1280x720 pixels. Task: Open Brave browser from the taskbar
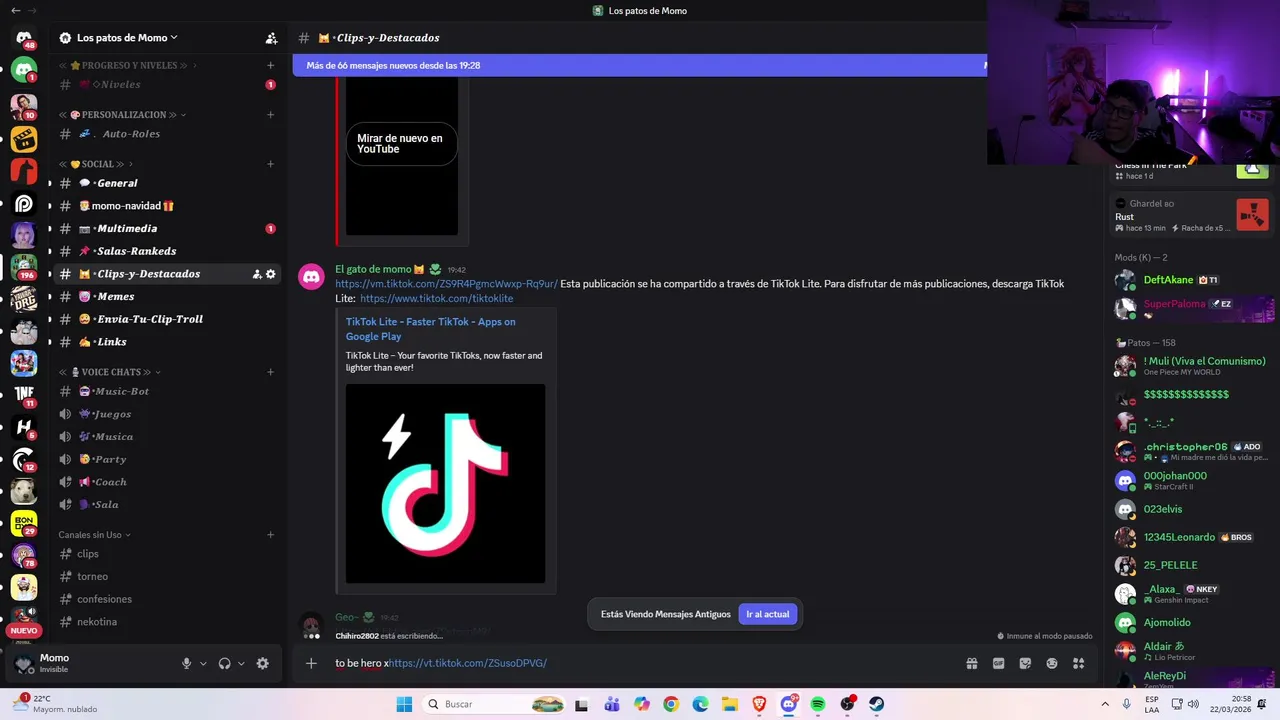(760, 704)
